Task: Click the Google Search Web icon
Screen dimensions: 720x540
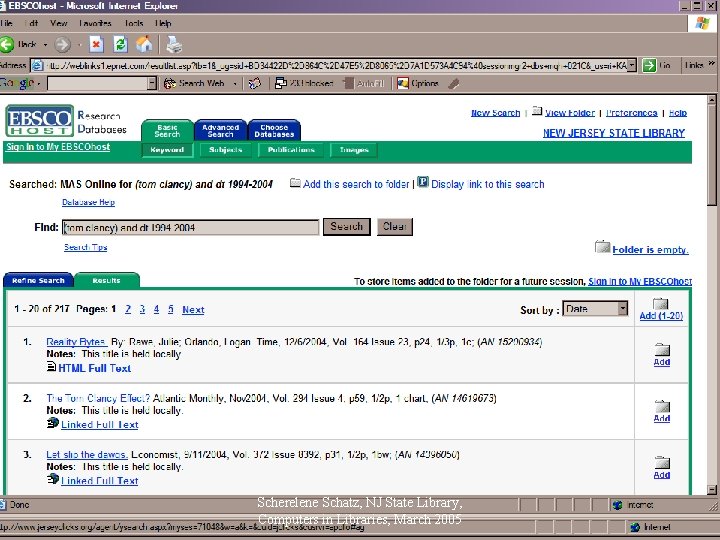Action: pyautogui.click(x=170, y=83)
